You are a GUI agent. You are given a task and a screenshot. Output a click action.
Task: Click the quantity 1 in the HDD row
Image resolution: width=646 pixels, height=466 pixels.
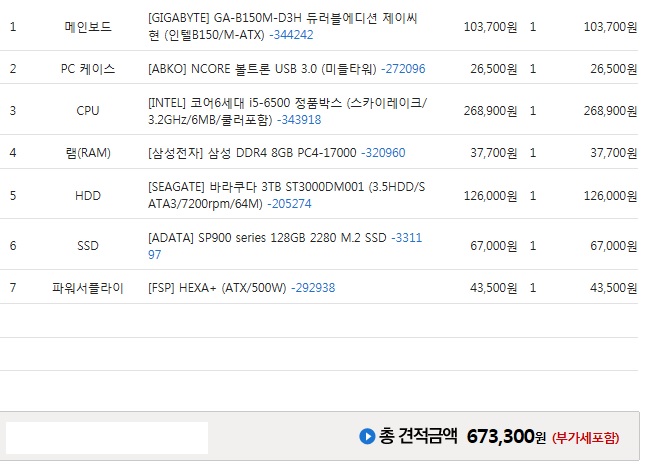point(533,196)
